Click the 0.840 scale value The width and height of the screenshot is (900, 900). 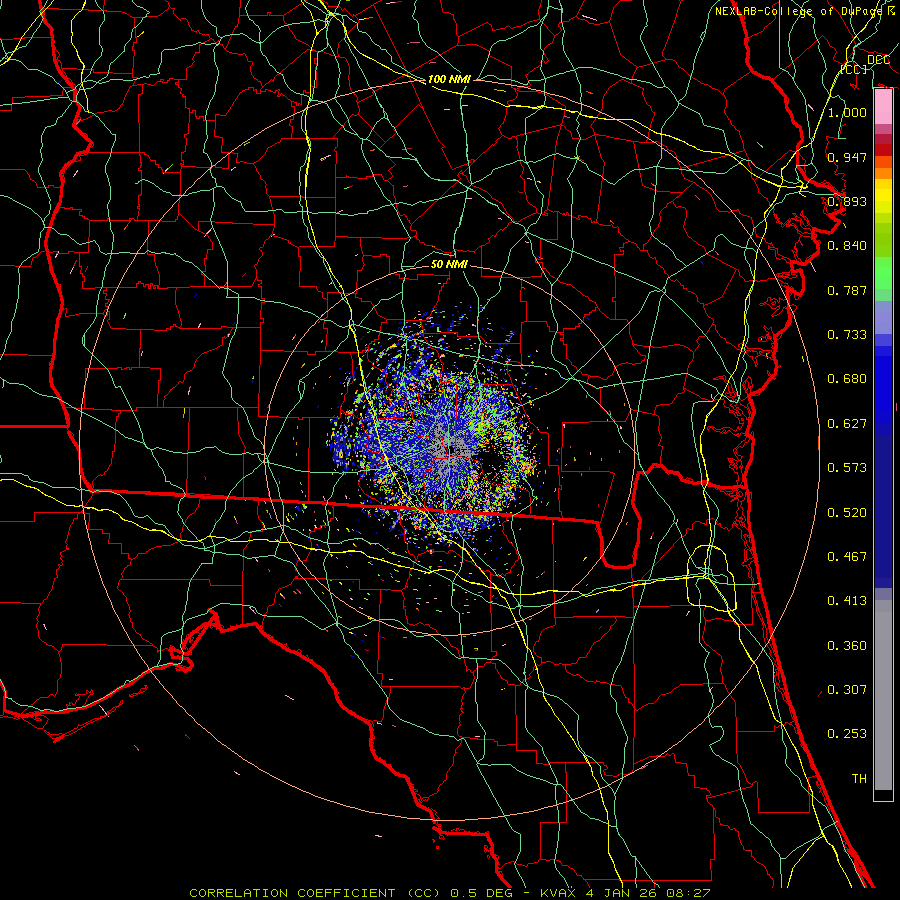(x=847, y=245)
